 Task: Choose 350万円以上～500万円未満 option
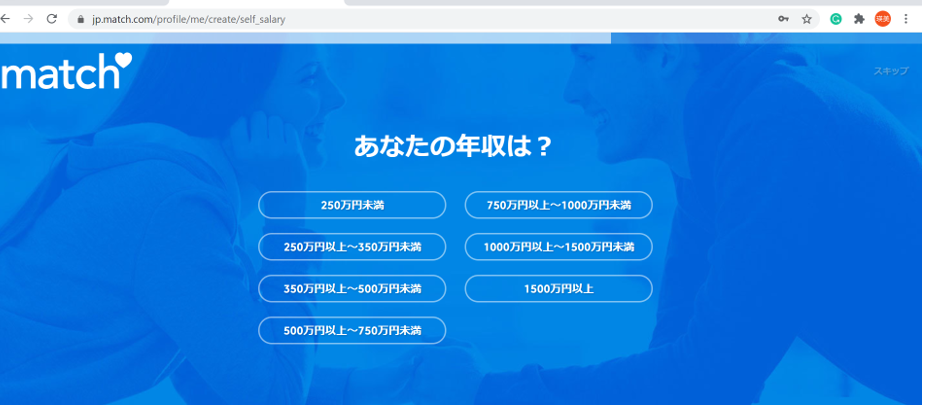(352, 289)
